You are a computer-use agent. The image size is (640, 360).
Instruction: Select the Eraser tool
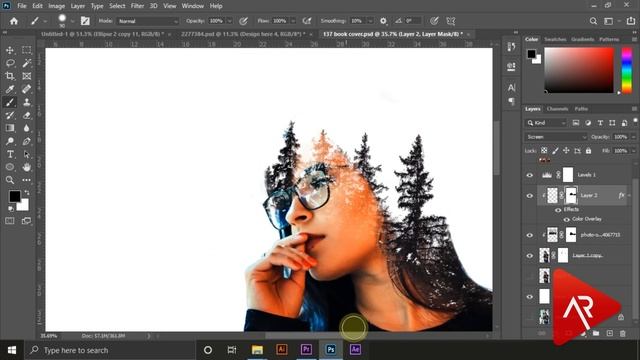point(27,115)
